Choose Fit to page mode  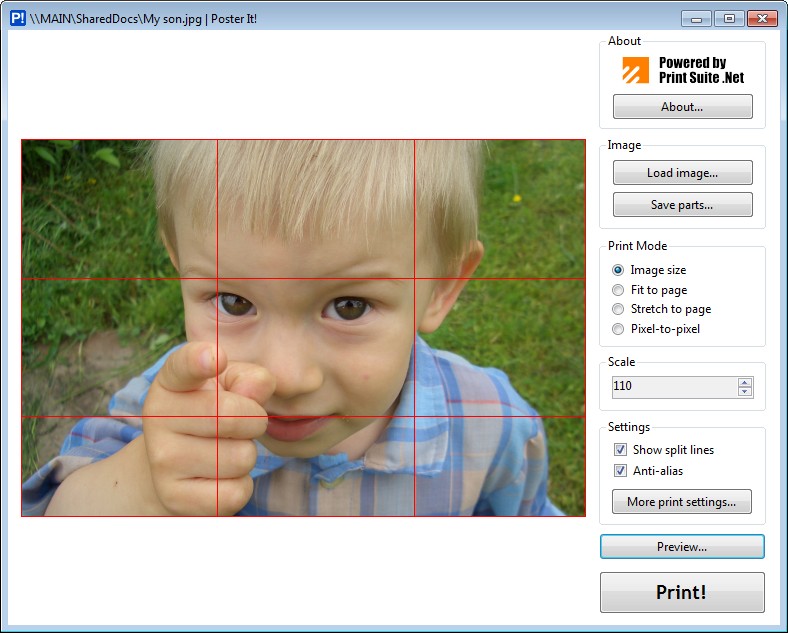[x=619, y=290]
